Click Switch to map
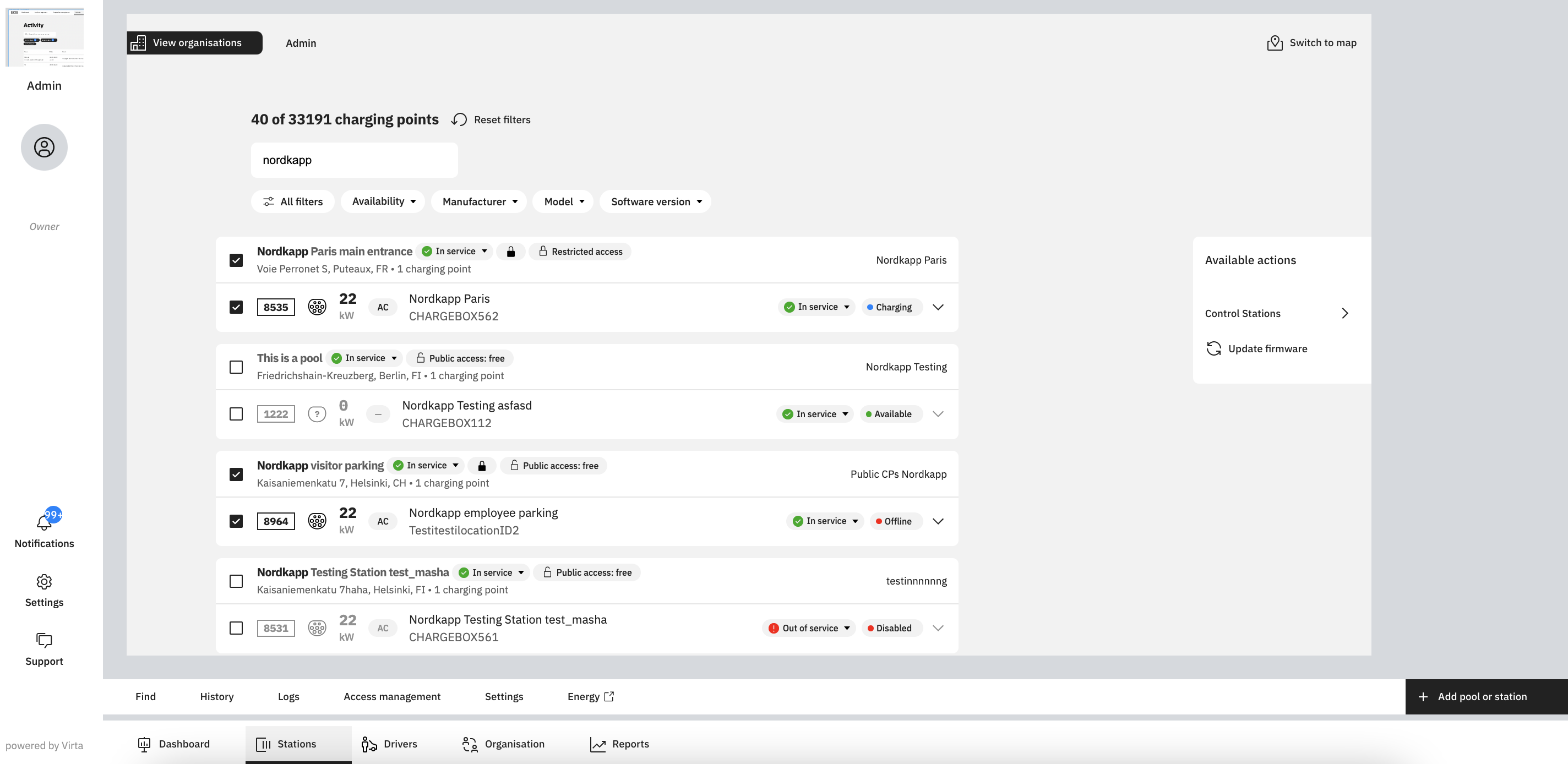The width and height of the screenshot is (1568, 764). (1312, 42)
